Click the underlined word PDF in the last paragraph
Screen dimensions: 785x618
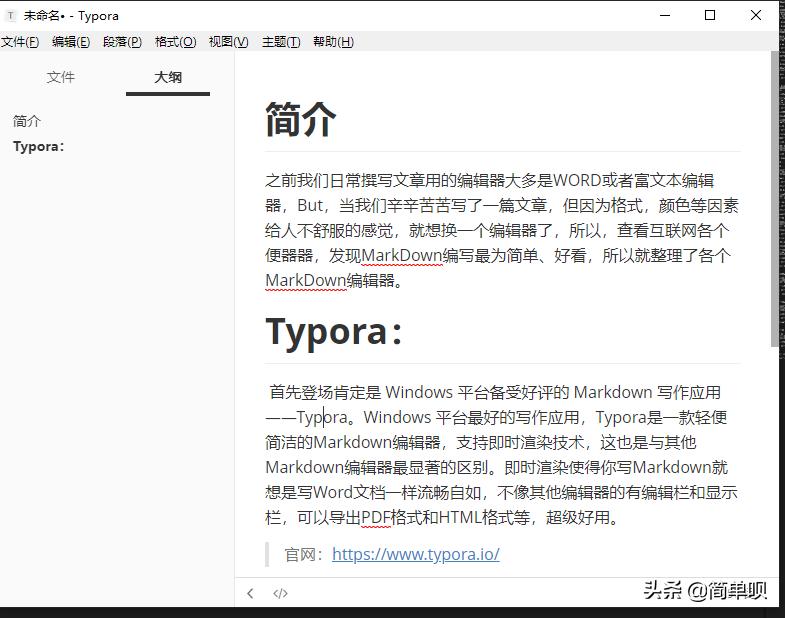click(x=375, y=517)
